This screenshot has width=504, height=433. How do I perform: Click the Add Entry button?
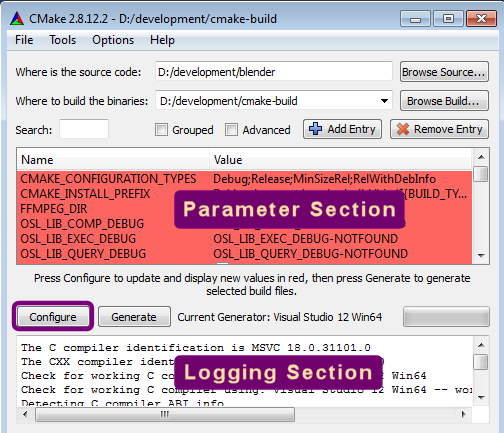pos(342,129)
